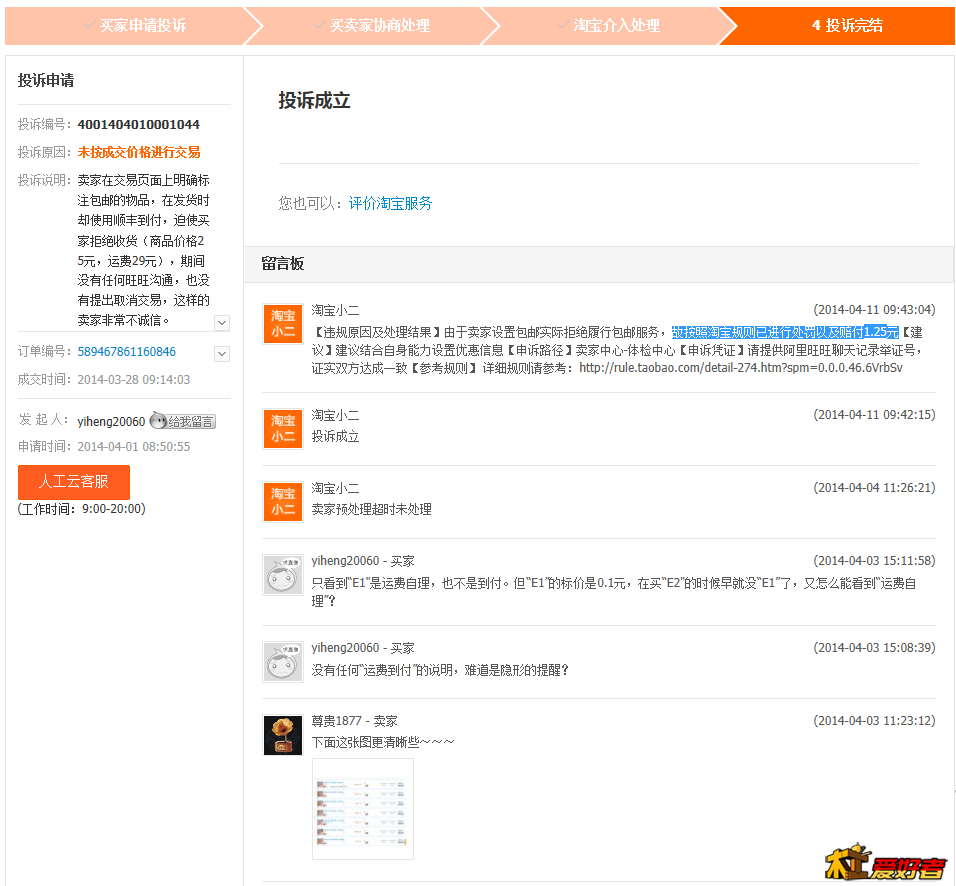This screenshot has height=886, width=956.
Task: Click the 成交时间 2014-03-28 09:14:03 value
Action: [x=134, y=379]
